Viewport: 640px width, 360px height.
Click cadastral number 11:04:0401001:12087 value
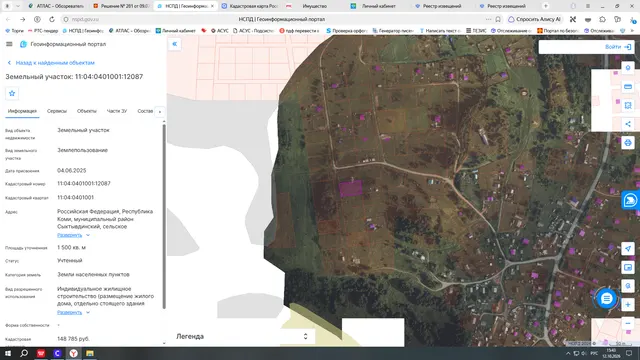pos(84,184)
